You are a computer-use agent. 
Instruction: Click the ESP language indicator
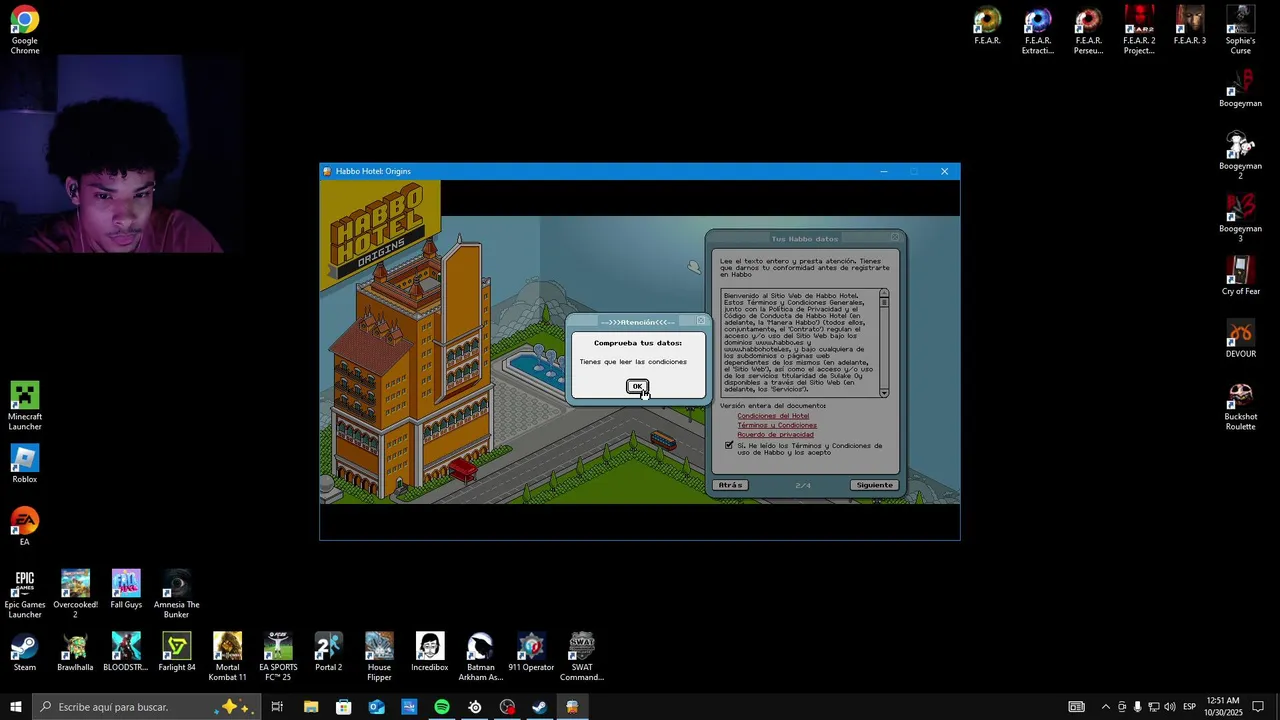coord(1189,707)
